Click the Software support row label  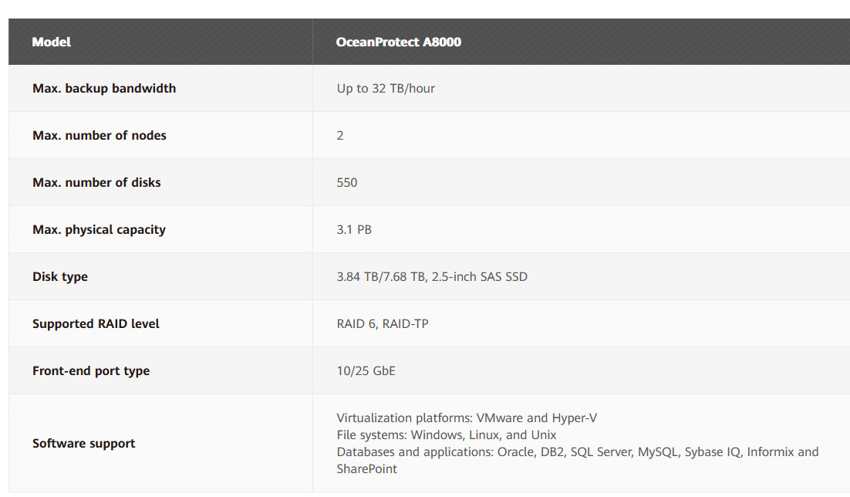pos(84,443)
